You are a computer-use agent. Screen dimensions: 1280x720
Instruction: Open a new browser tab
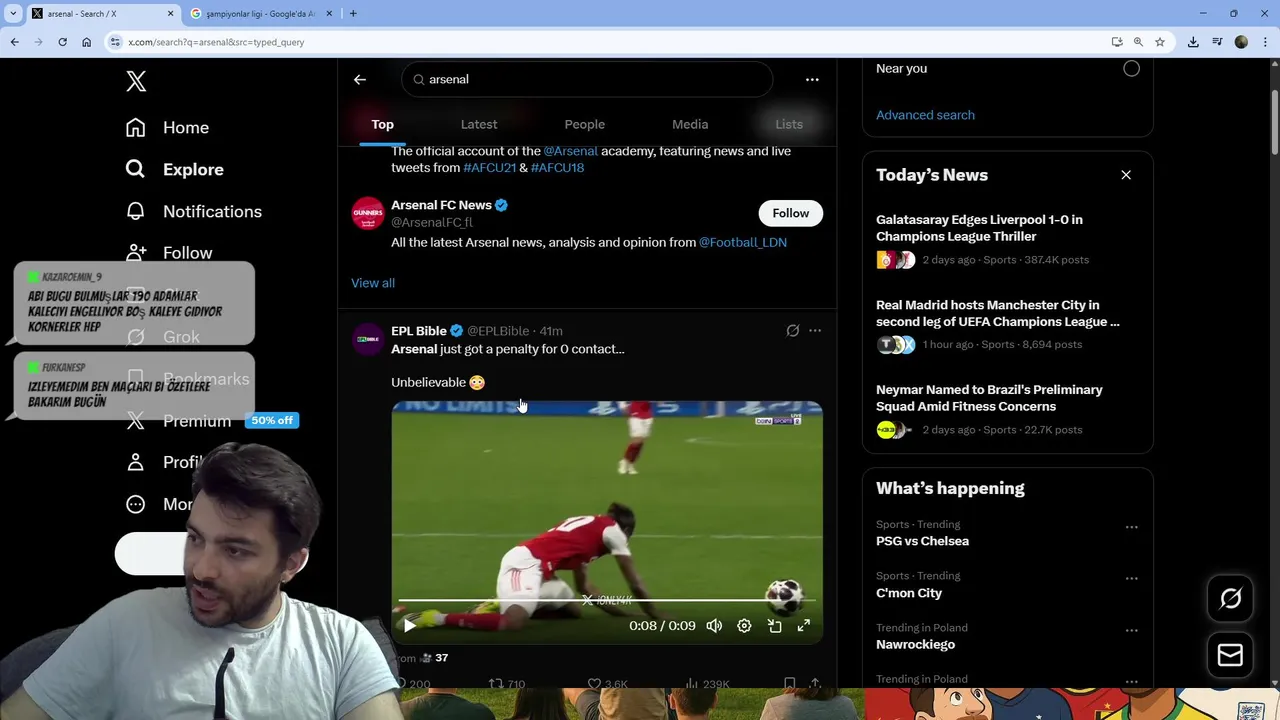tap(353, 14)
